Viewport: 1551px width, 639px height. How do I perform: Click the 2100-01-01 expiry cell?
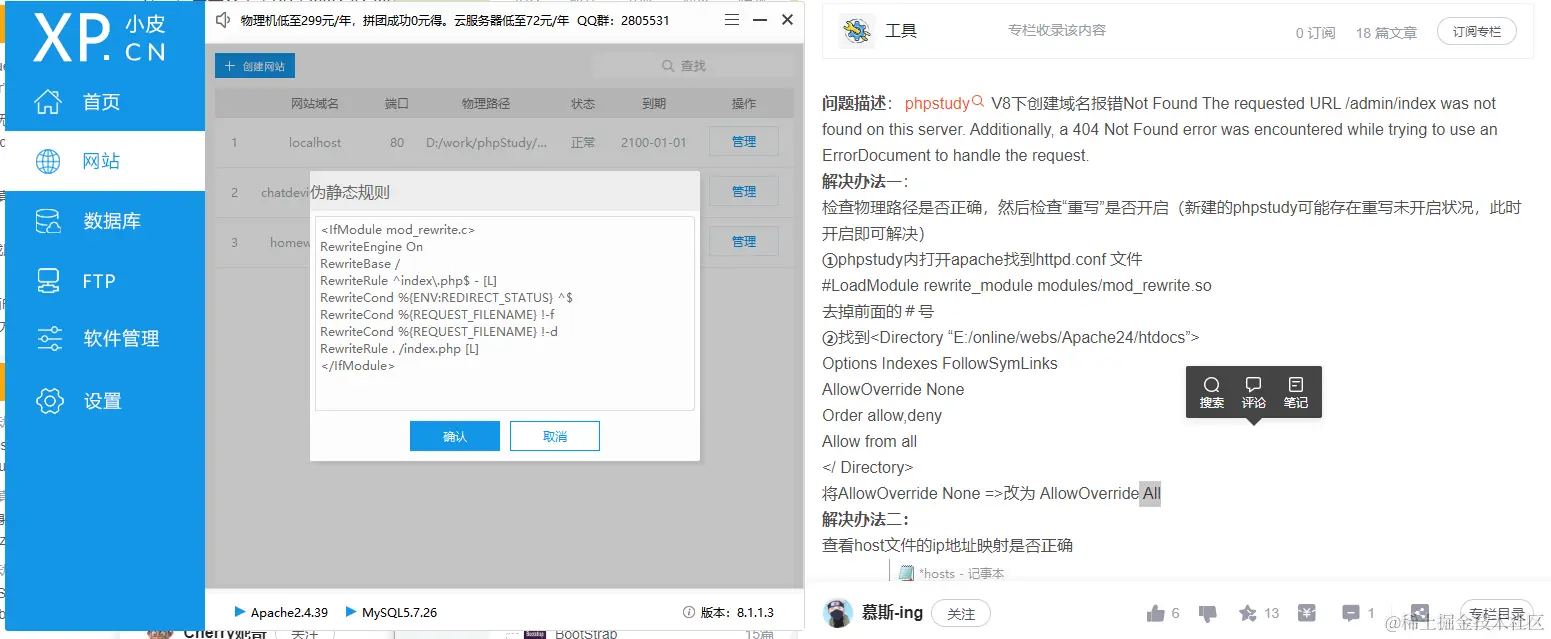[654, 142]
